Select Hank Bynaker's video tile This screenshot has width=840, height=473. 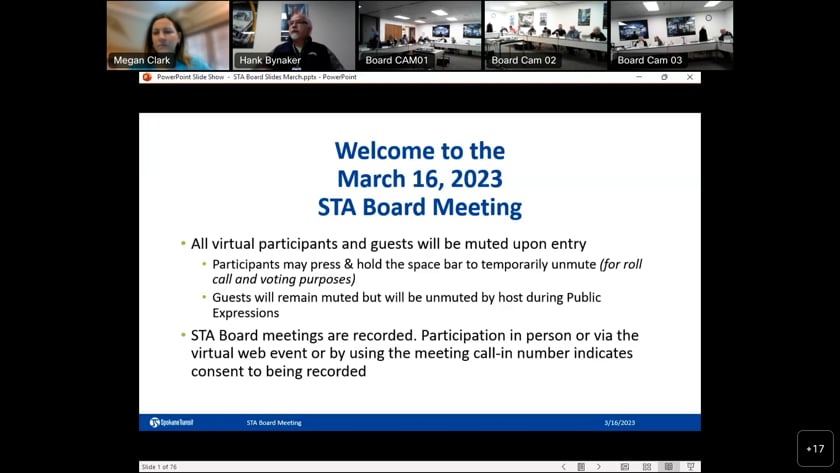point(294,35)
